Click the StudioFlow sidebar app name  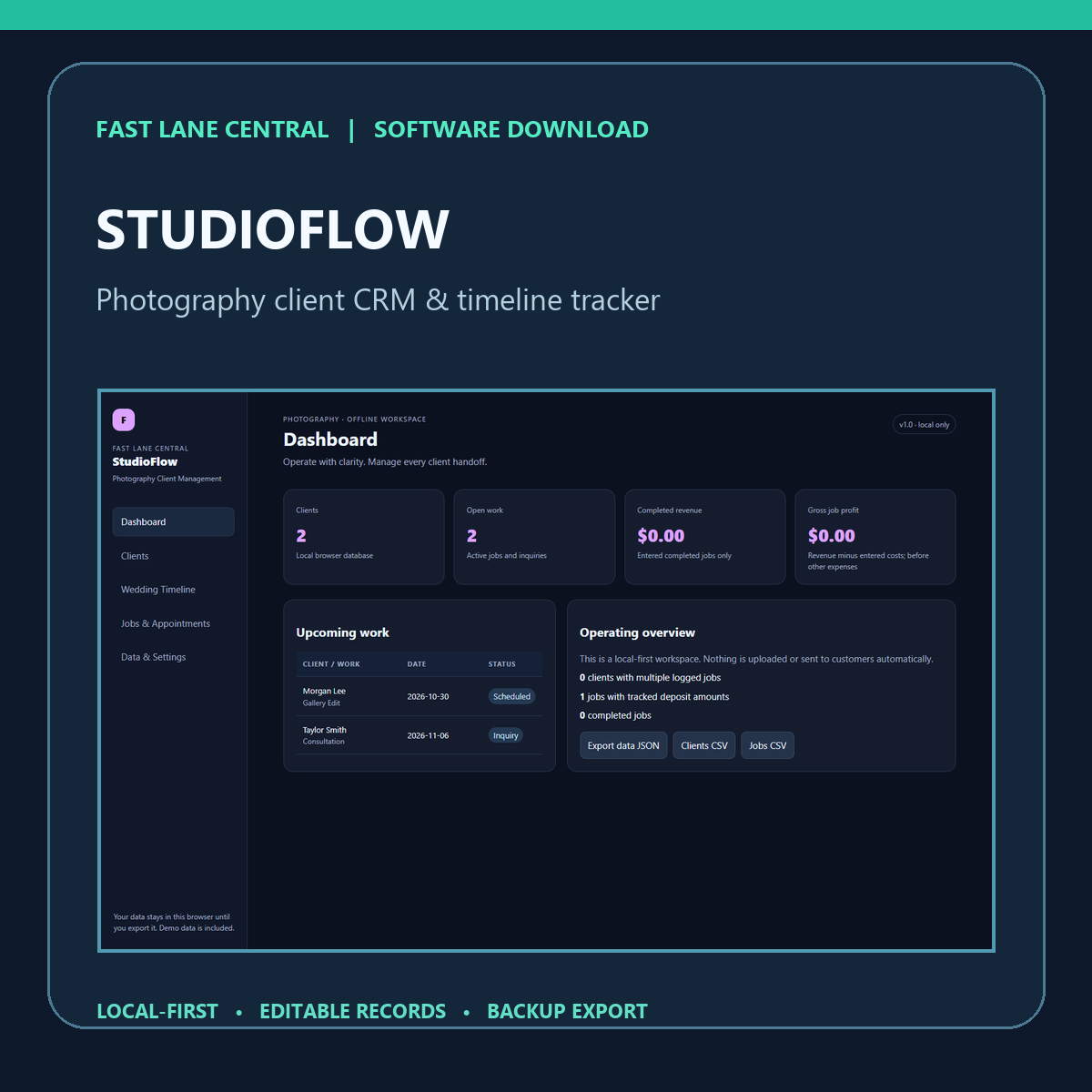(x=145, y=462)
